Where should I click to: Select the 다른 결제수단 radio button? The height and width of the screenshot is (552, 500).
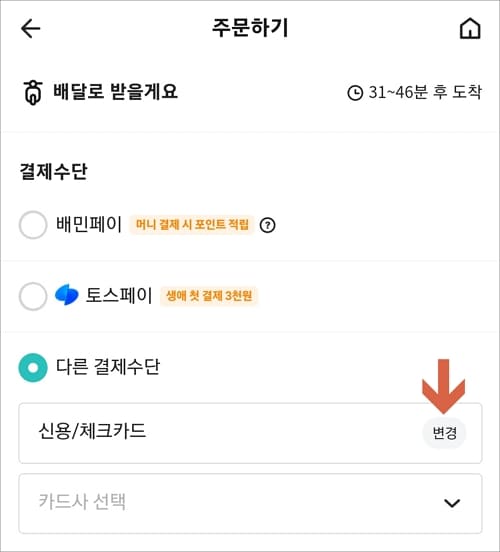pyautogui.click(x=33, y=368)
